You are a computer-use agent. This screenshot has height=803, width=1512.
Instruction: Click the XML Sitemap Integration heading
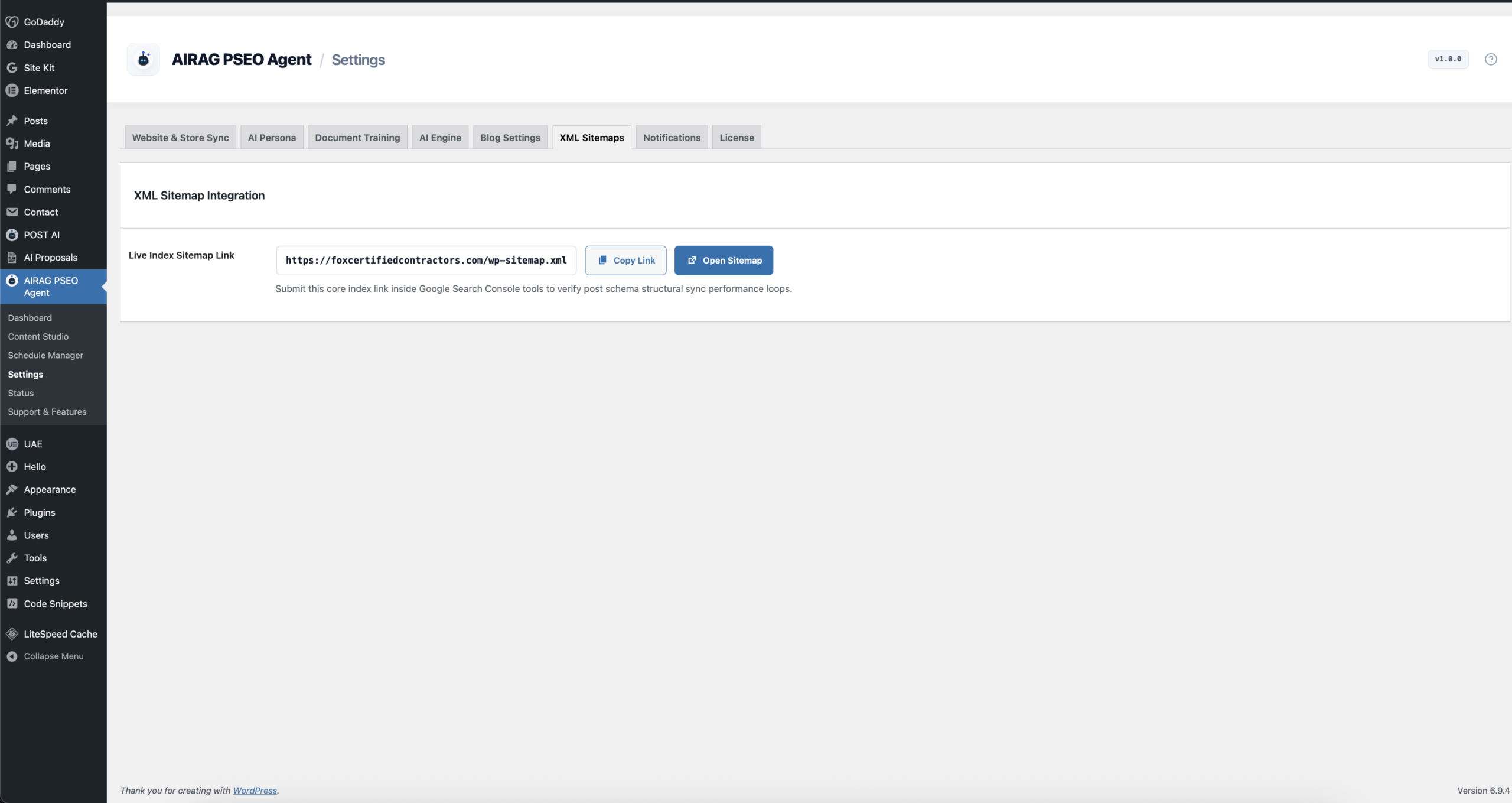pos(199,196)
